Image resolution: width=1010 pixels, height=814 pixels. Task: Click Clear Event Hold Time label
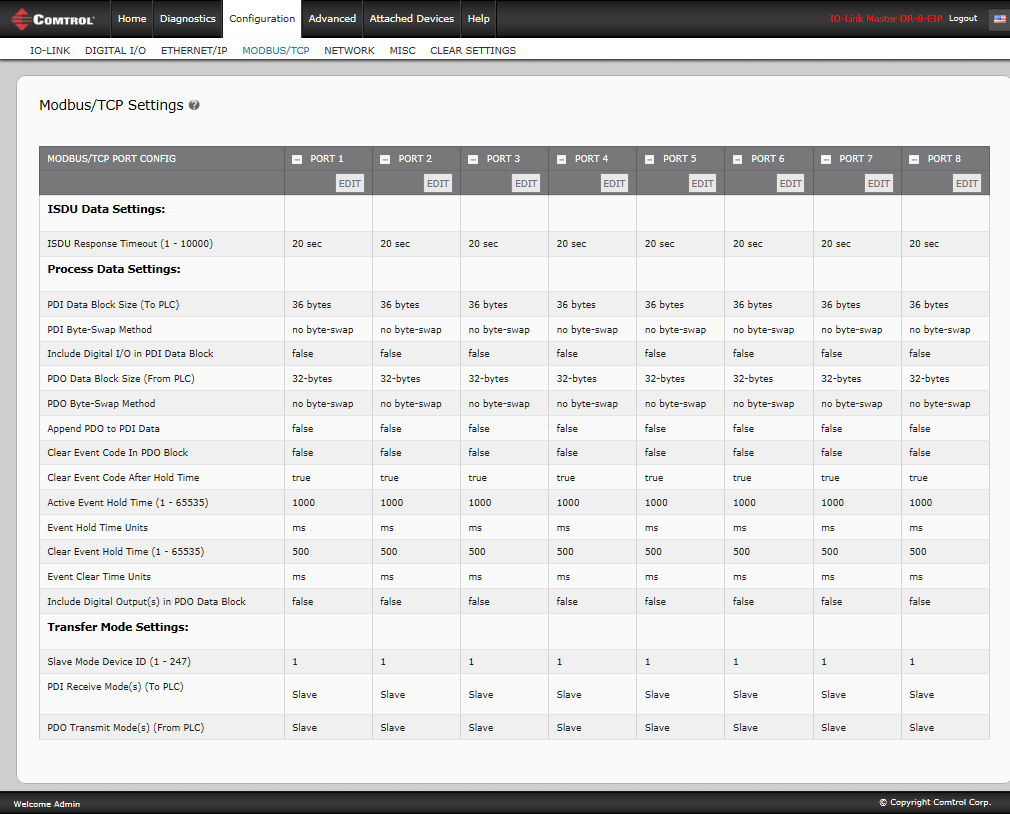pyautogui.click(x=126, y=551)
